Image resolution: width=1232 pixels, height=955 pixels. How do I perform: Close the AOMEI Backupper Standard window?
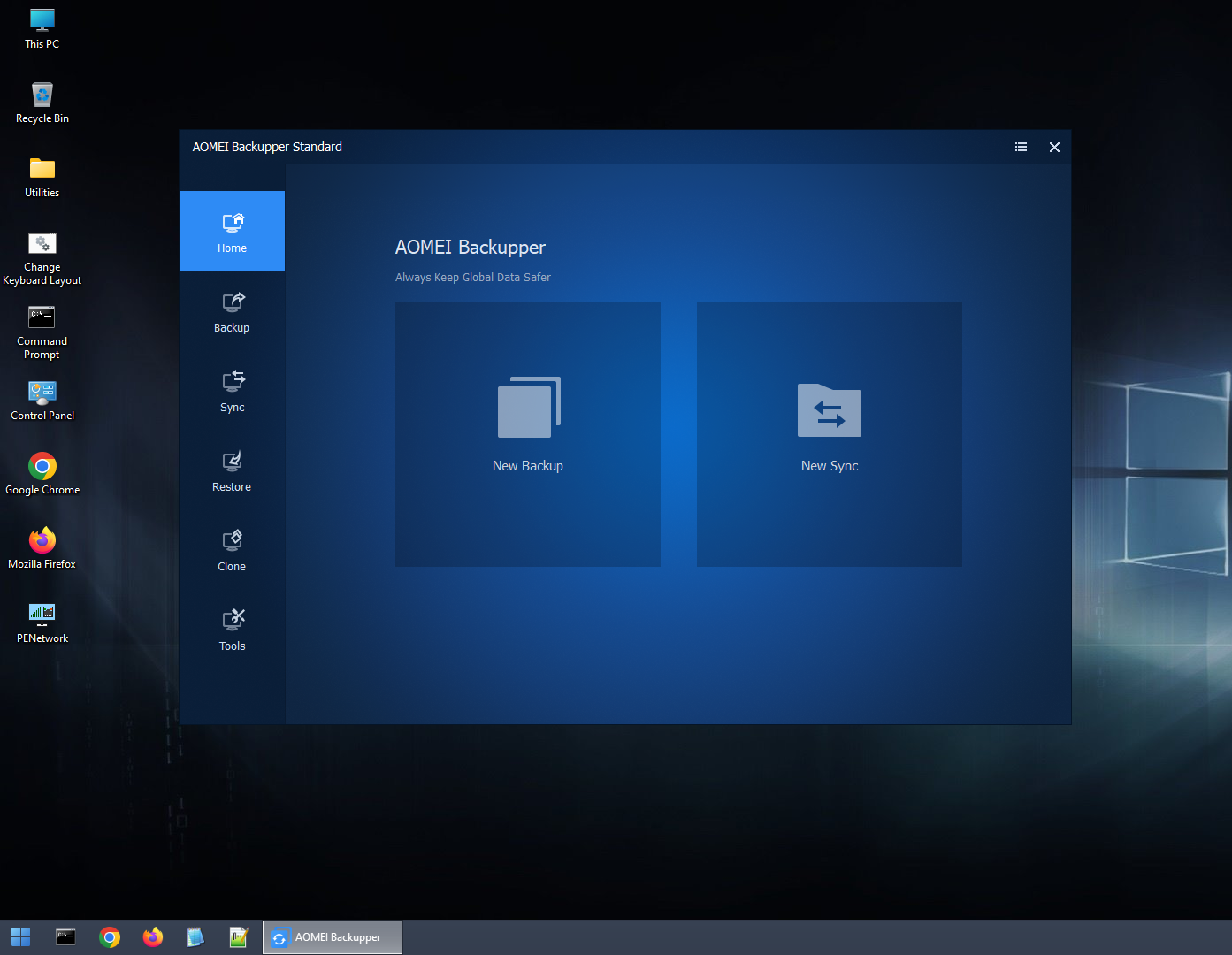1054,147
